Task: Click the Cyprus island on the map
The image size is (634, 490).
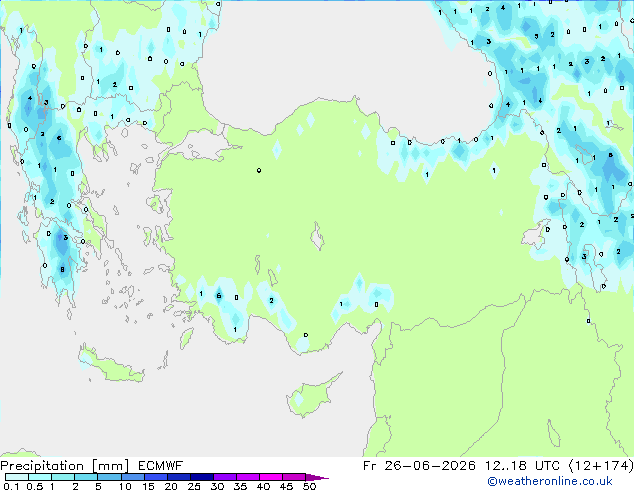Action: (x=311, y=396)
